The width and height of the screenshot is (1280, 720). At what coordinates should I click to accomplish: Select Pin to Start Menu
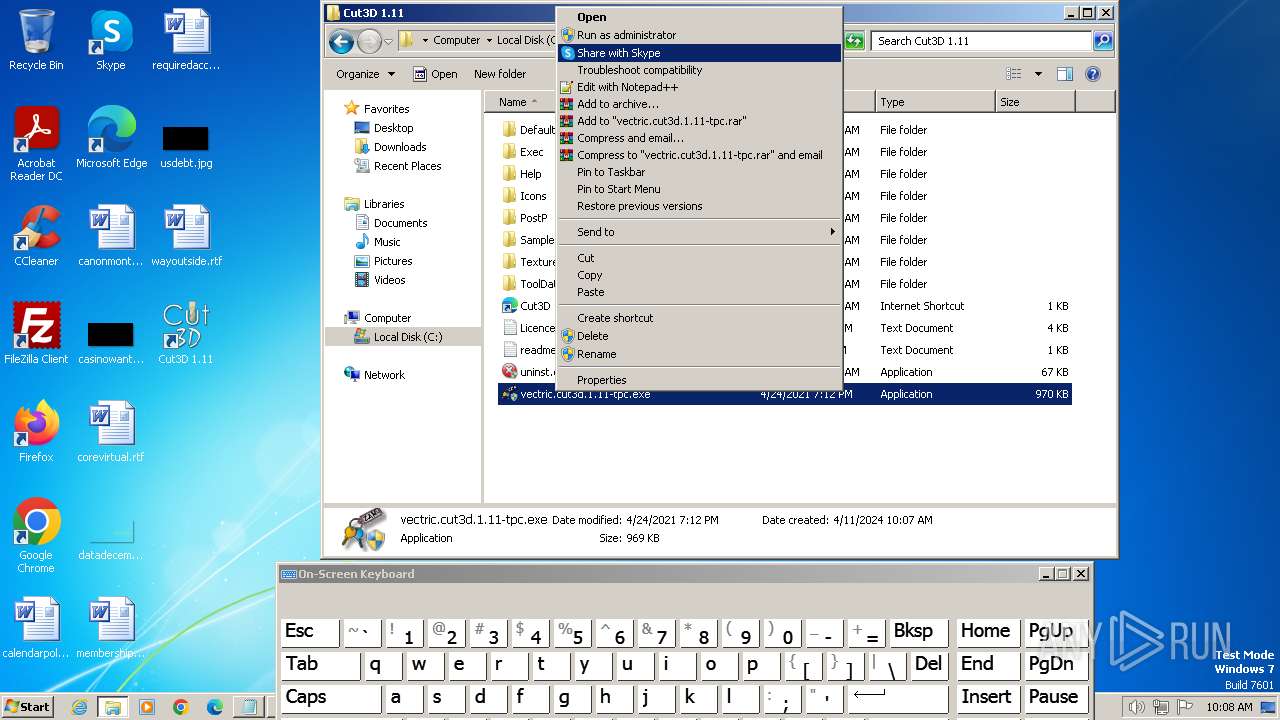tap(699, 189)
